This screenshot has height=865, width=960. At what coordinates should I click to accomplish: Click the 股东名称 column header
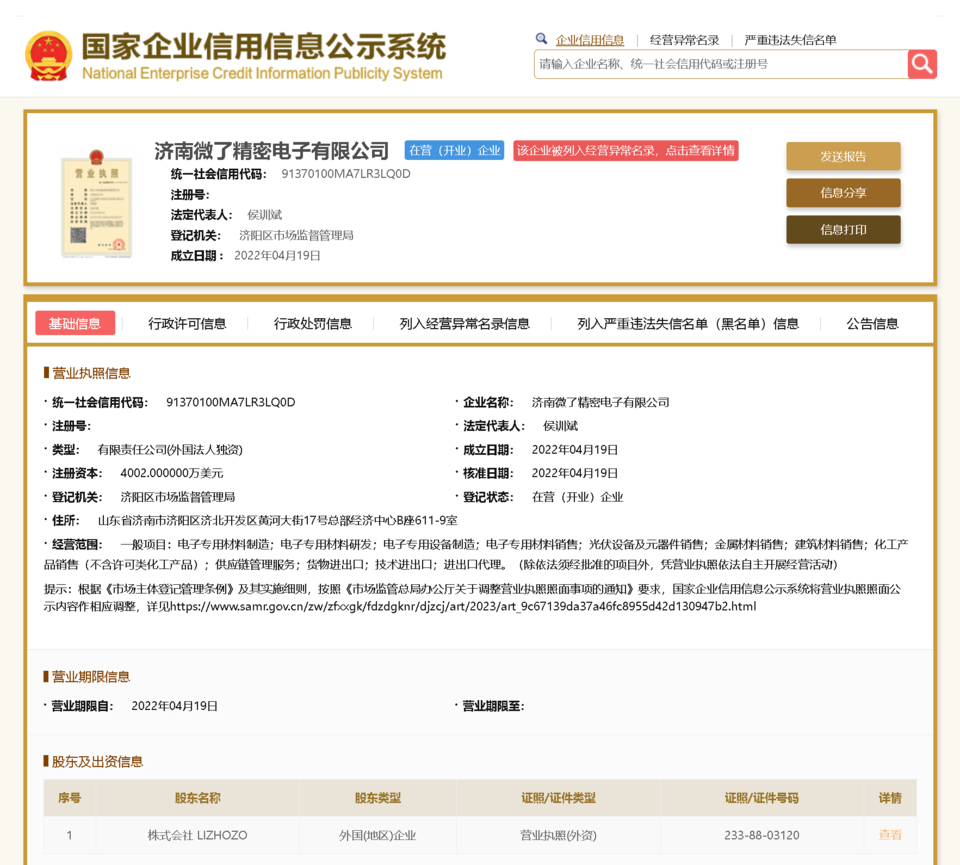point(197,798)
